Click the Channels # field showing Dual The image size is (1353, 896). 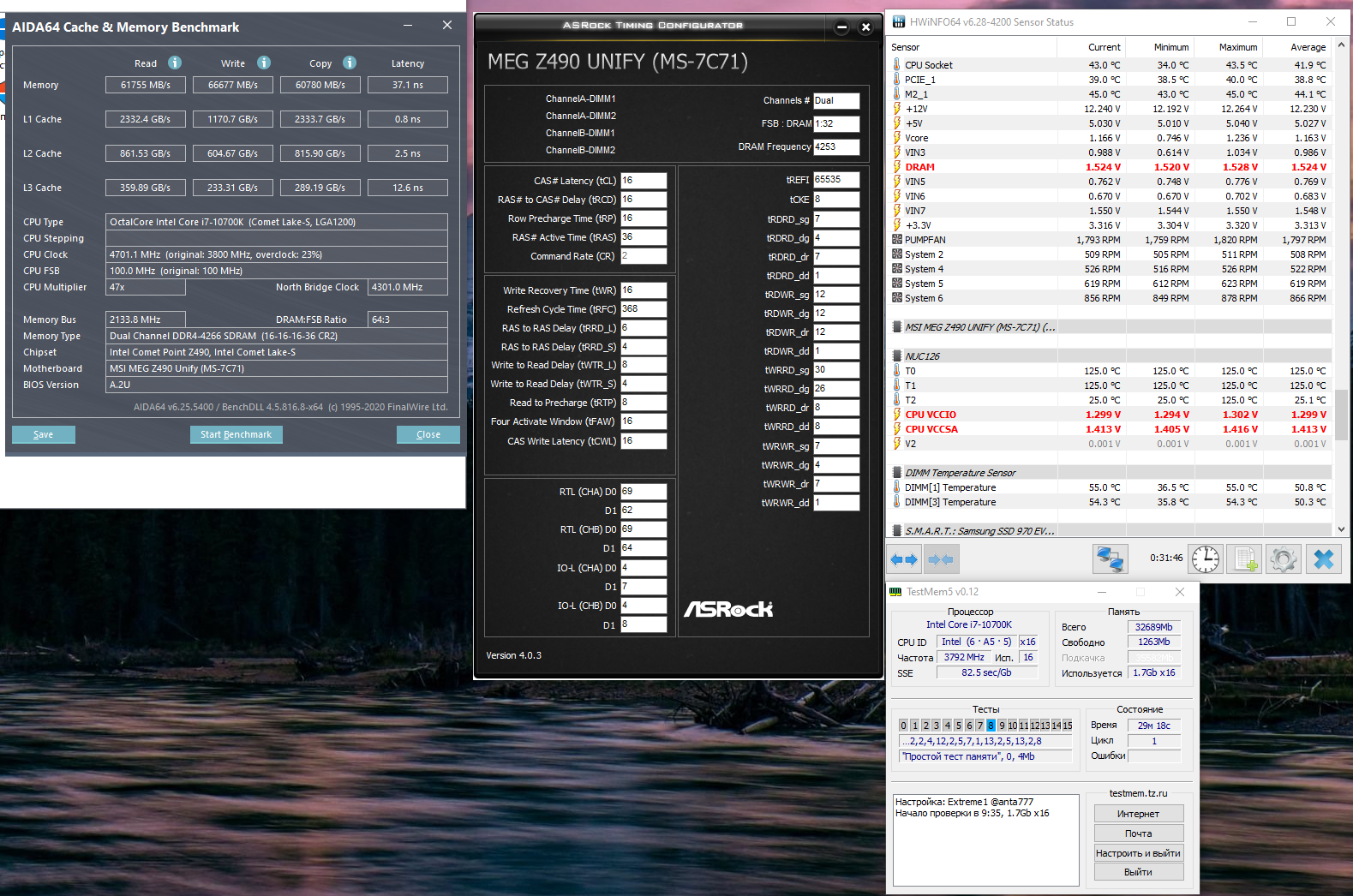(836, 100)
